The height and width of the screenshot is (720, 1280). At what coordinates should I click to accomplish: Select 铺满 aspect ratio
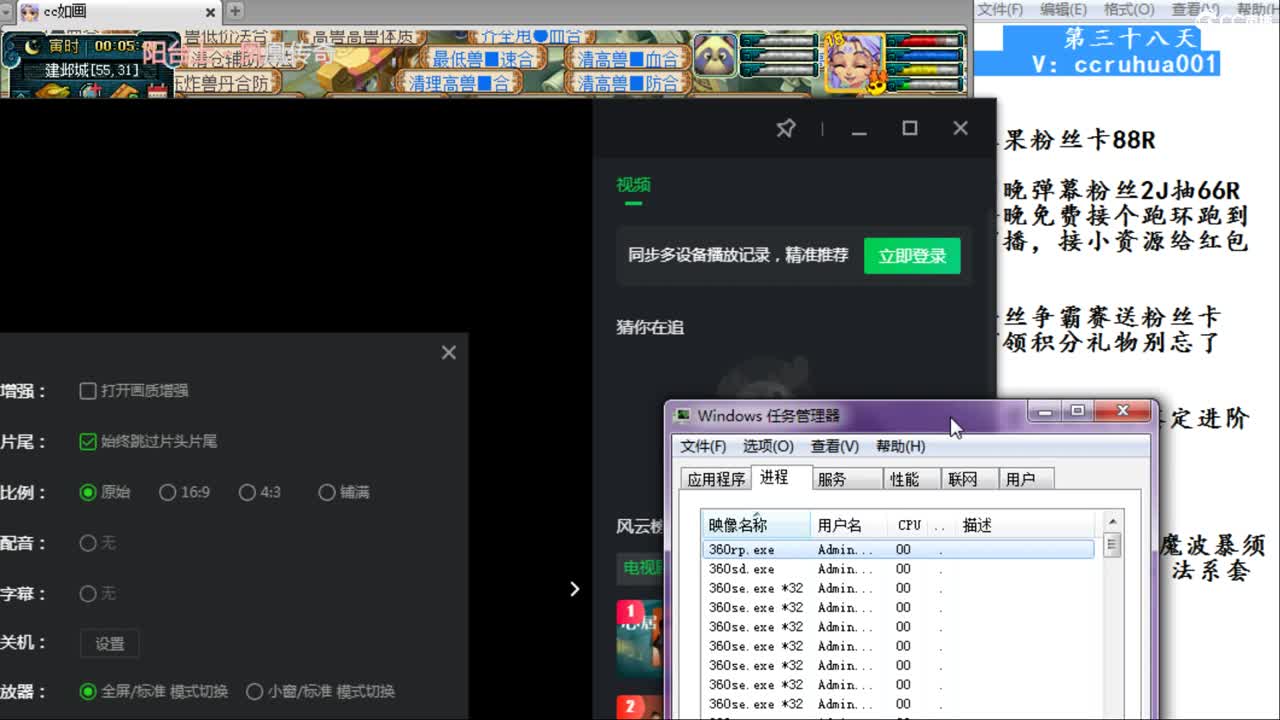(x=326, y=492)
